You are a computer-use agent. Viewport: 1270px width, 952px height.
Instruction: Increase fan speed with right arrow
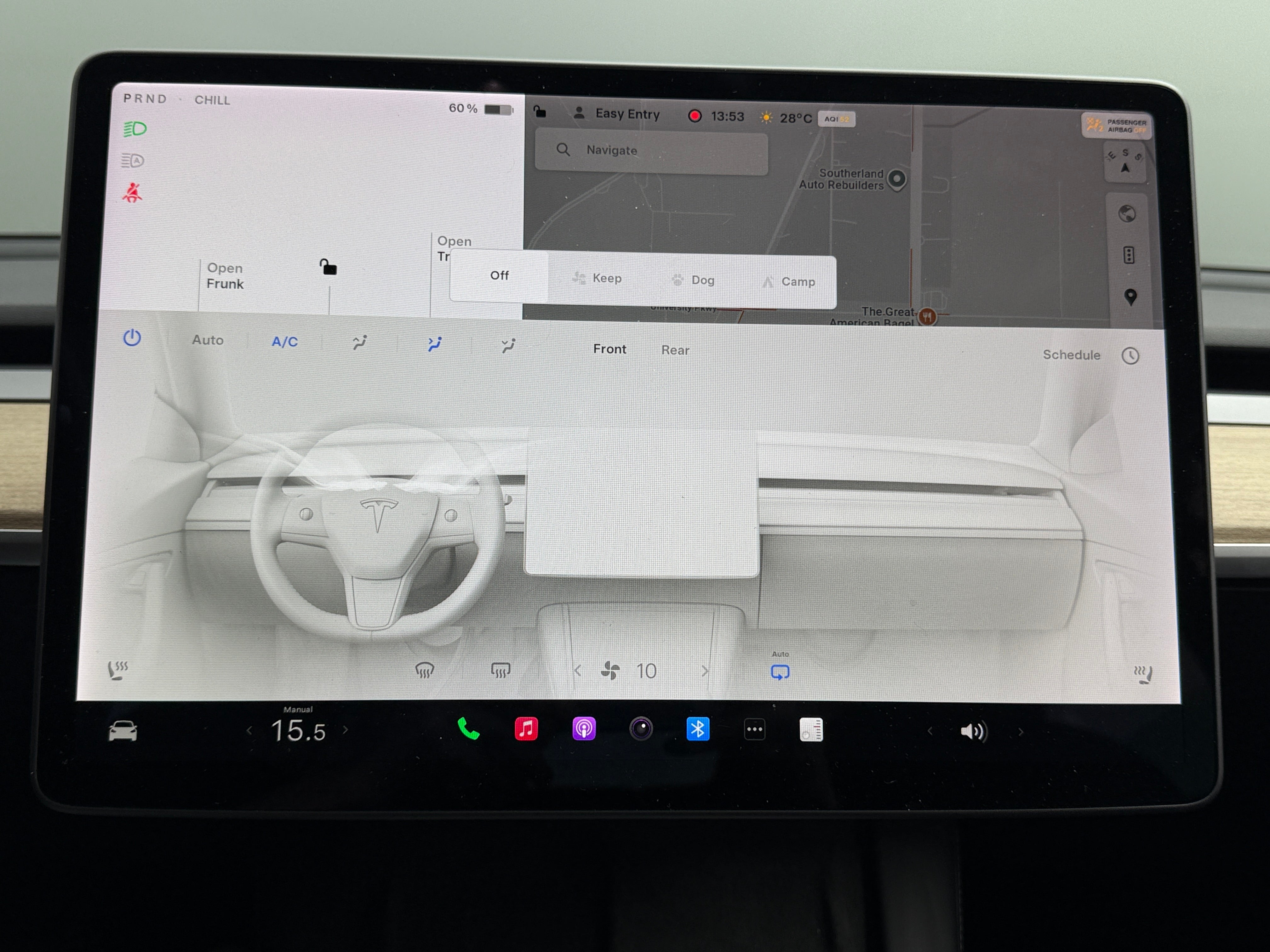705,671
